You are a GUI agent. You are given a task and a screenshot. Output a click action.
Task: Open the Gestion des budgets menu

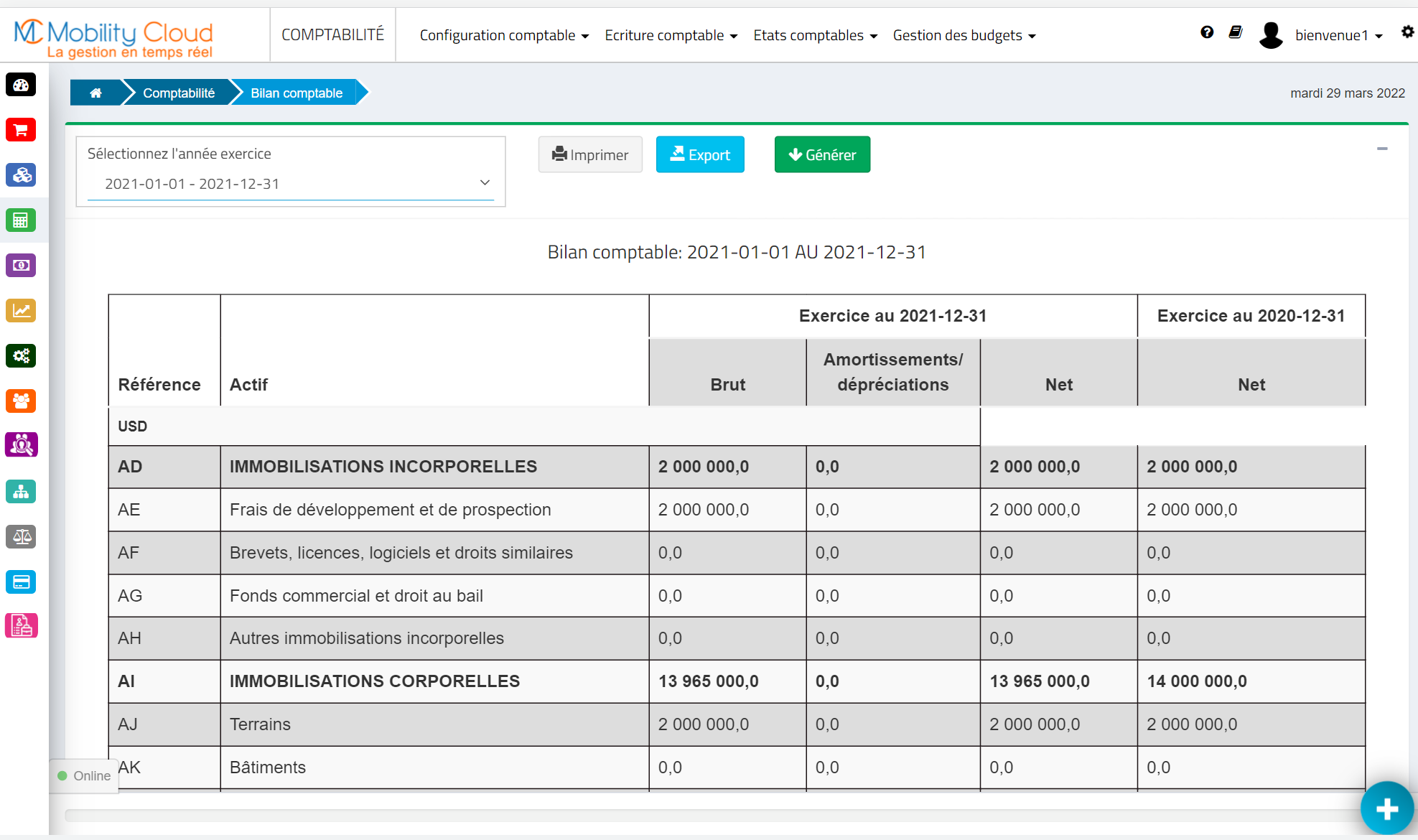tap(964, 35)
